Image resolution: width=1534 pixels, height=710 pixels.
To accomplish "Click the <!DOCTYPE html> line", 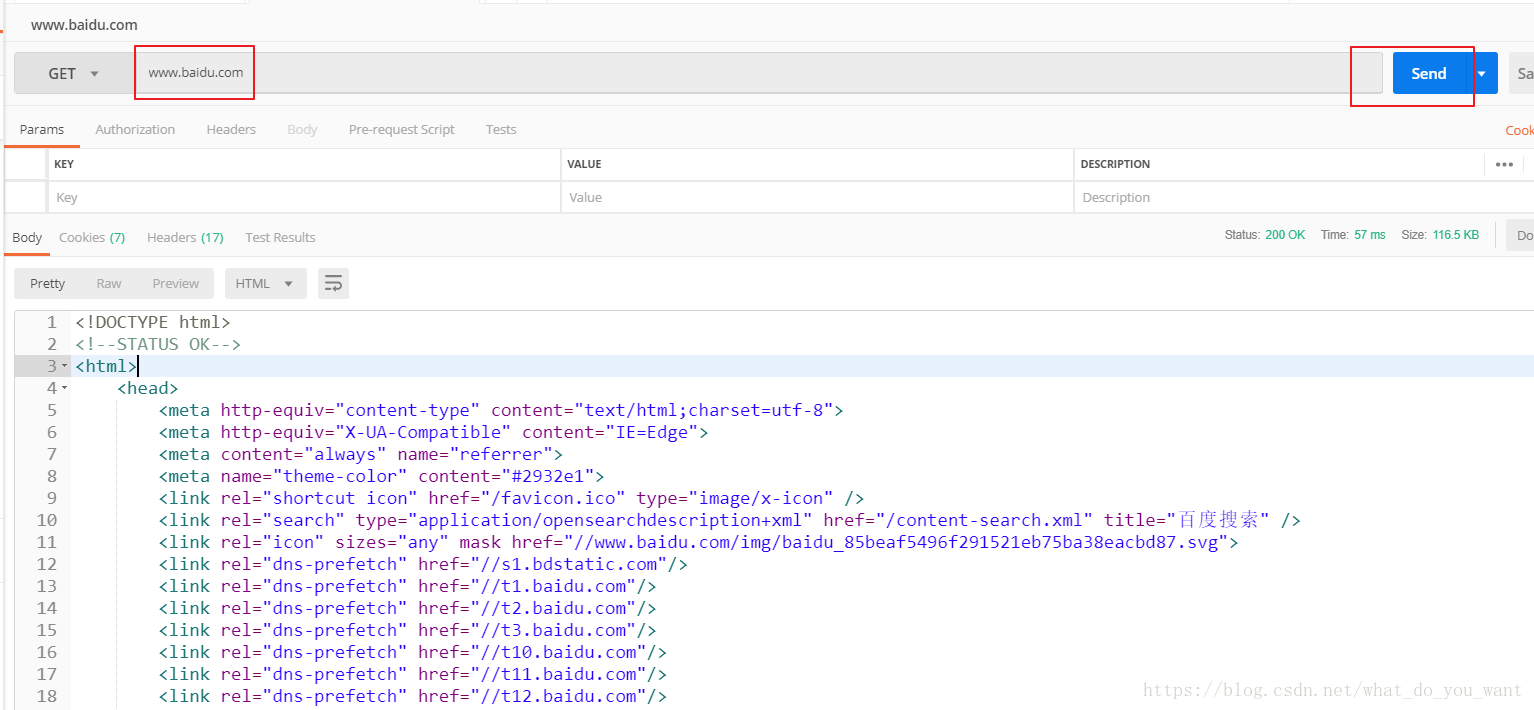I will 153,322.
